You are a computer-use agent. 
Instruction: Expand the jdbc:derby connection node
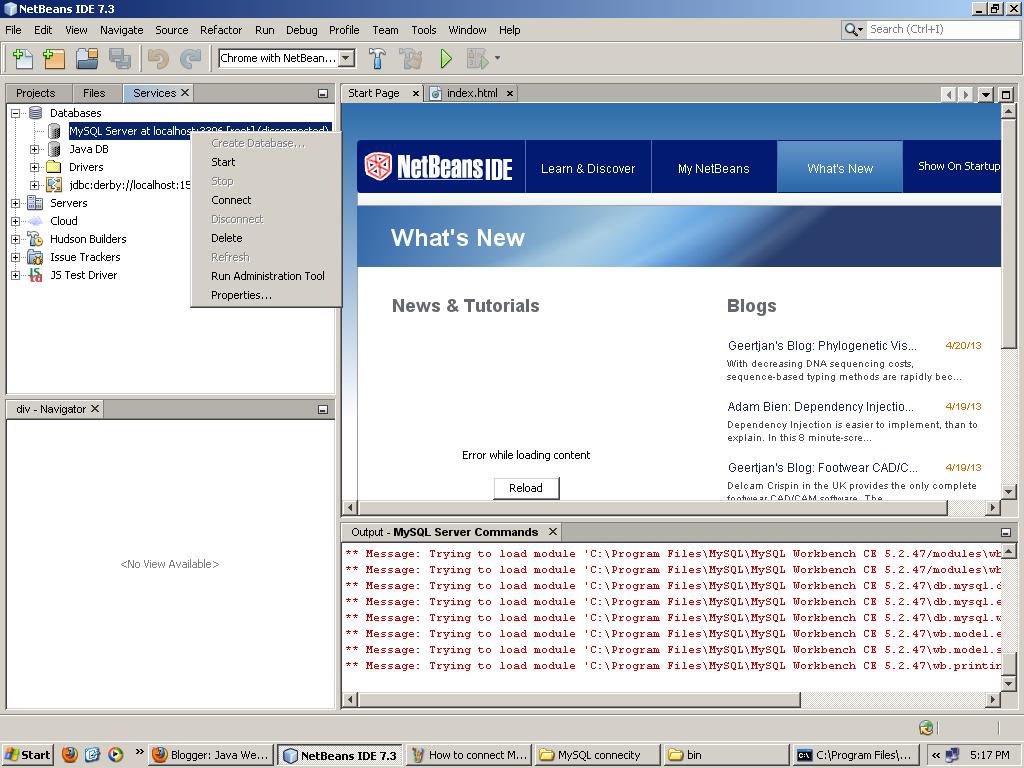[x=35, y=185]
